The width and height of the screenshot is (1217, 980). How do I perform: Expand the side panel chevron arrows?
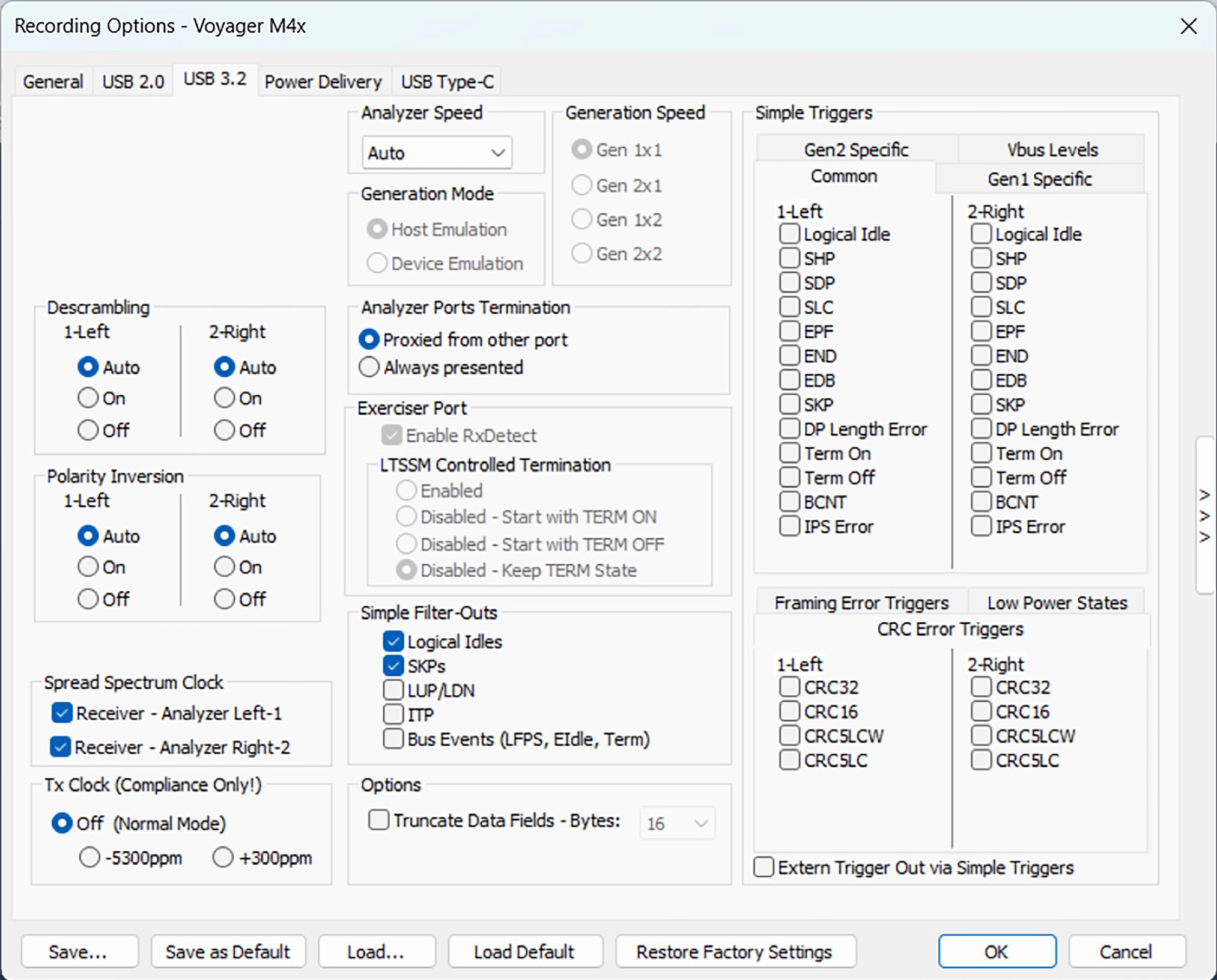(1204, 516)
